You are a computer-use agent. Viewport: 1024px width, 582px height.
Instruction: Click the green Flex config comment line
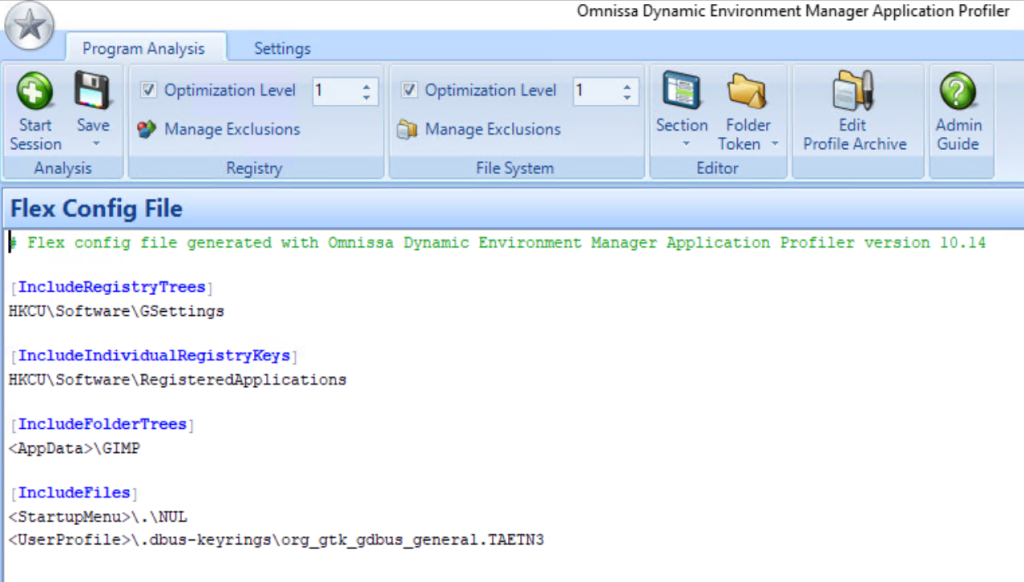[498, 242]
